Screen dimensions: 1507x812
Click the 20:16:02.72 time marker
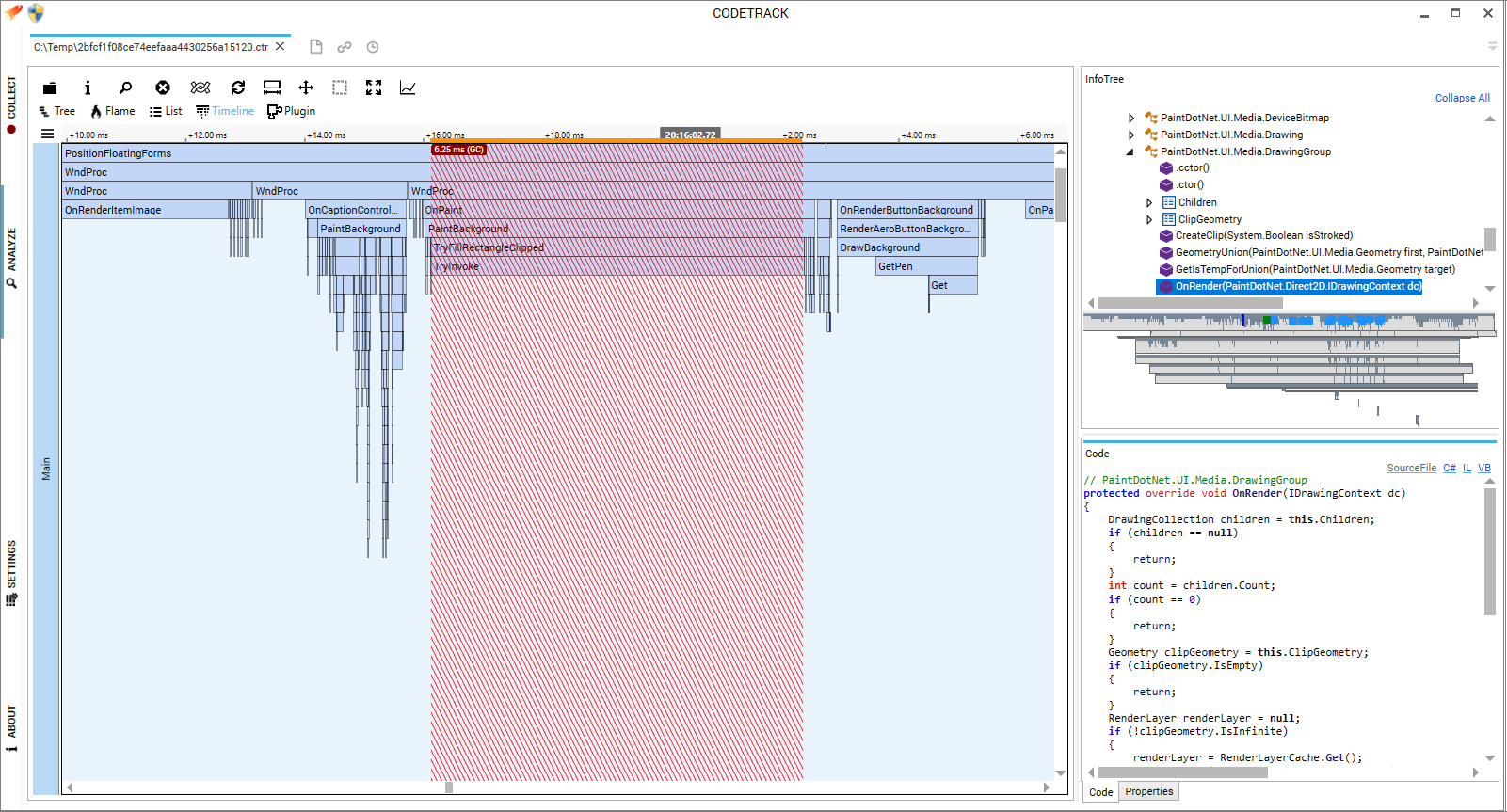coord(690,135)
